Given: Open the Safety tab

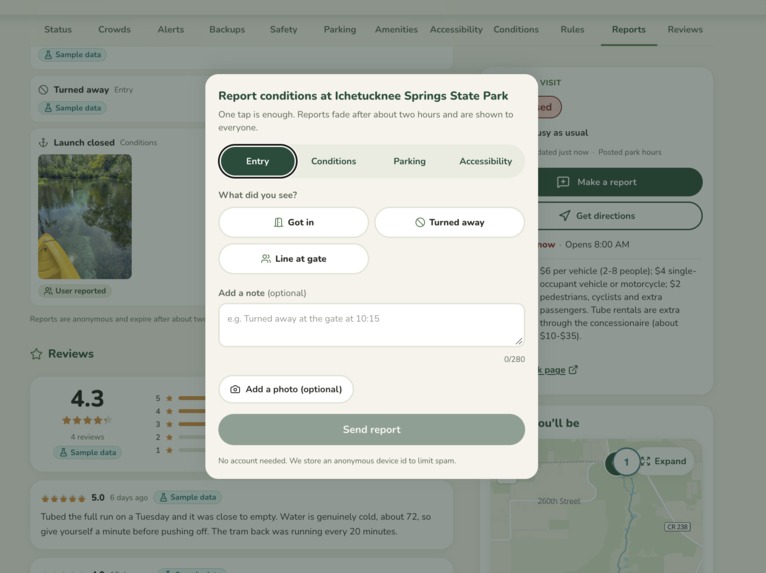Looking at the screenshot, I should [x=283, y=29].
